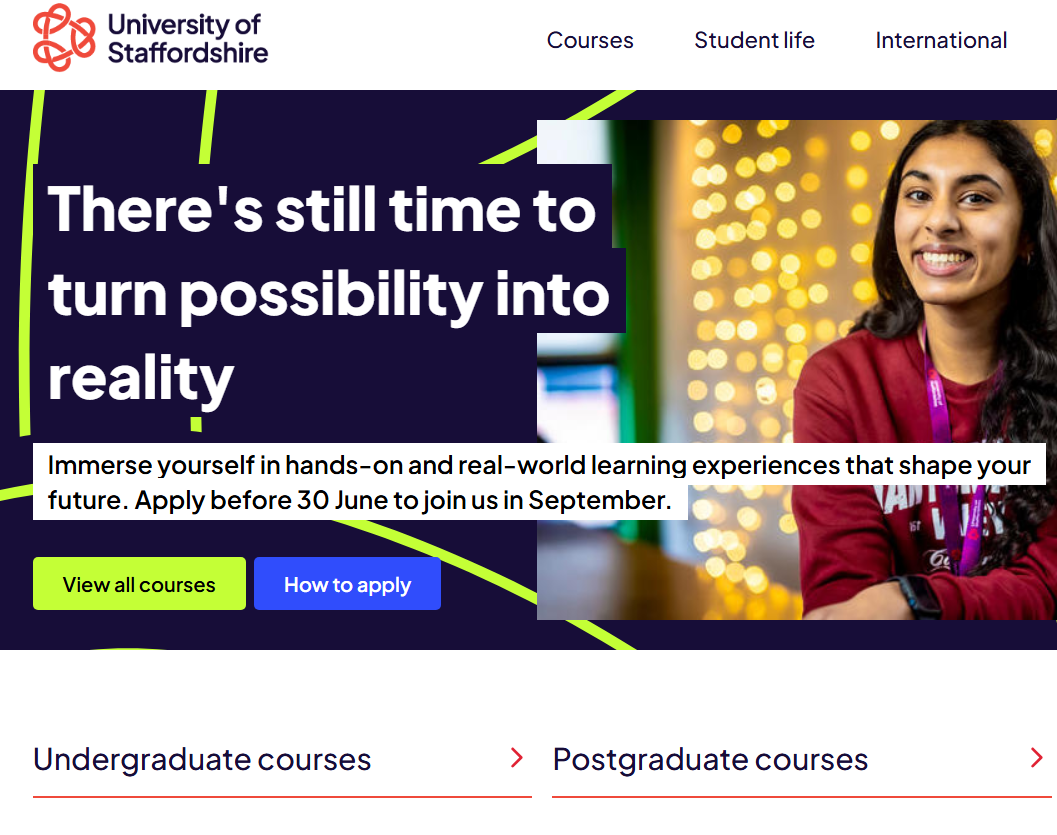Click the "Immerse yourself in hands-on" text line
The image size is (1057, 835).
point(538,465)
